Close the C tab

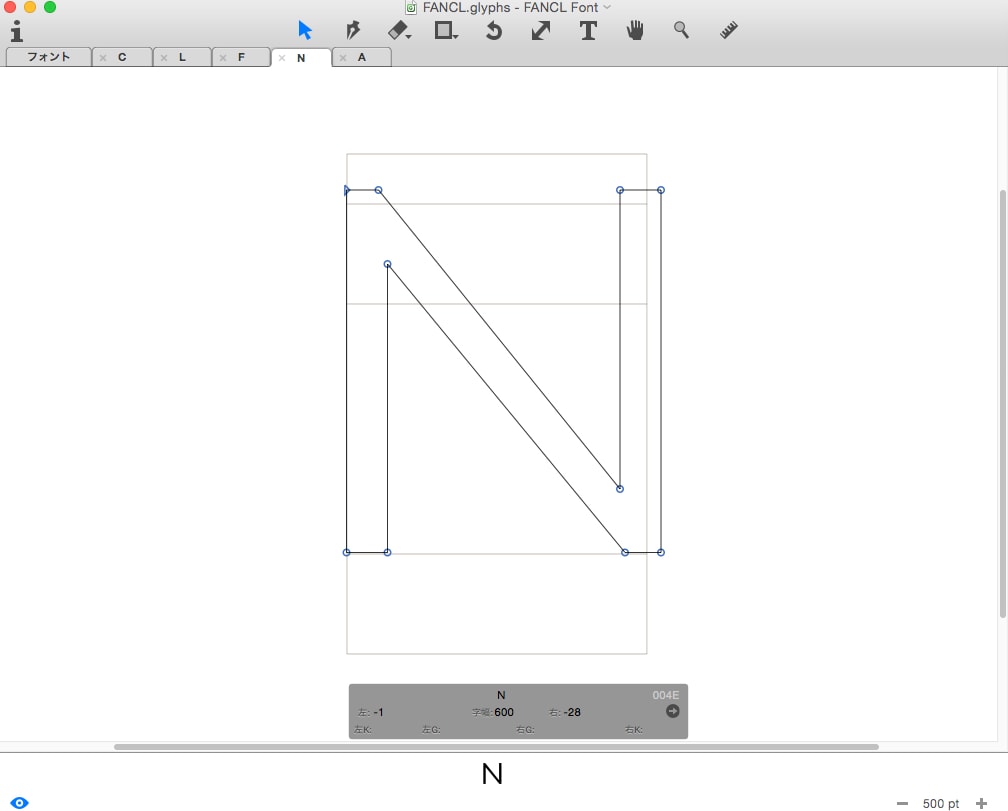click(x=103, y=58)
